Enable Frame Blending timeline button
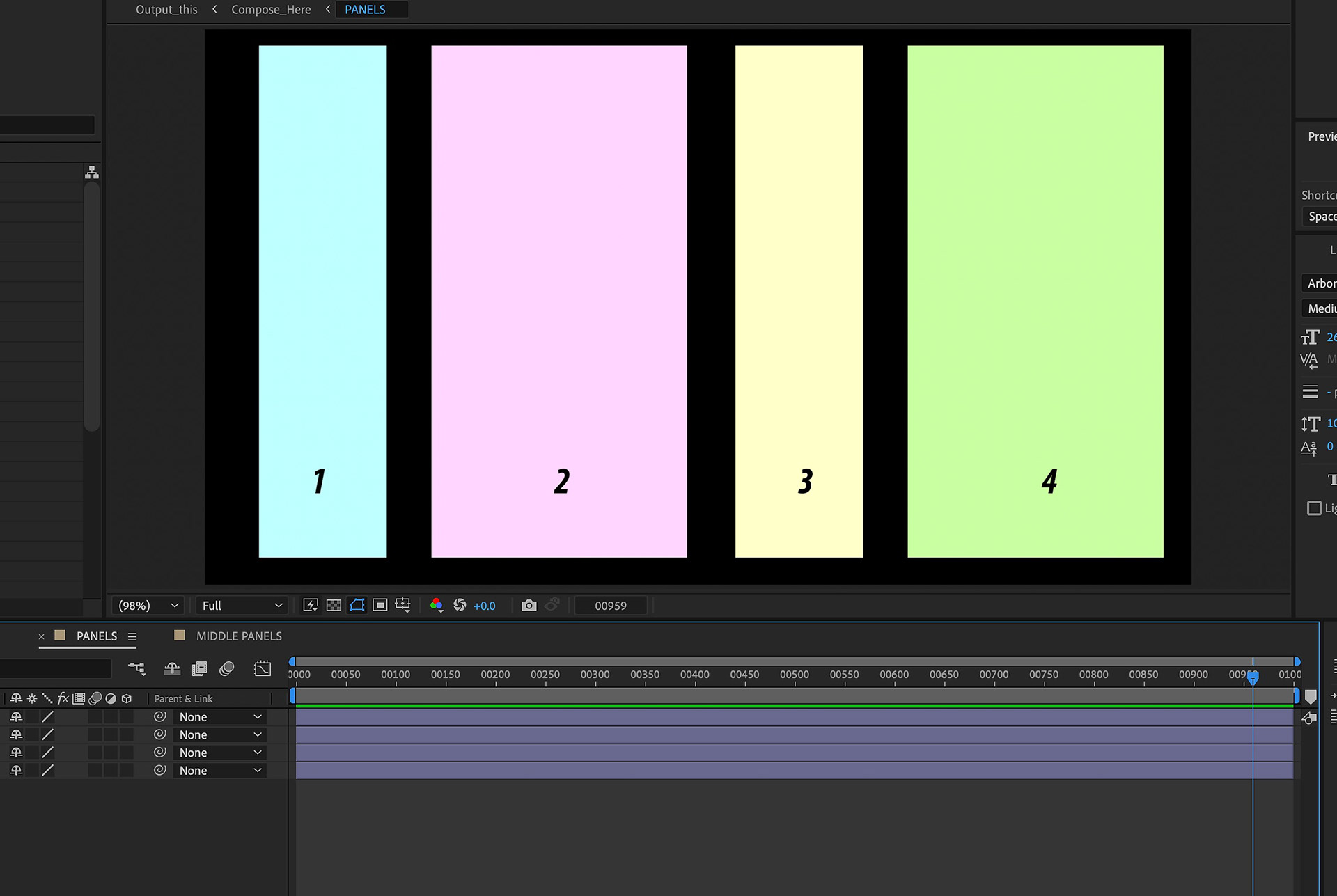This screenshot has width=1337, height=896. (x=199, y=669)
